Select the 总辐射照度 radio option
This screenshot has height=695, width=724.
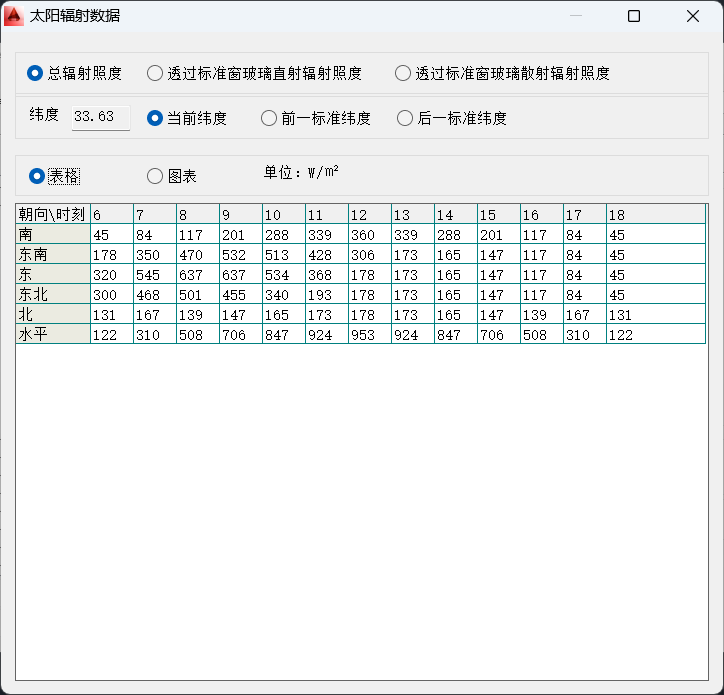click(x=36, y=73)
